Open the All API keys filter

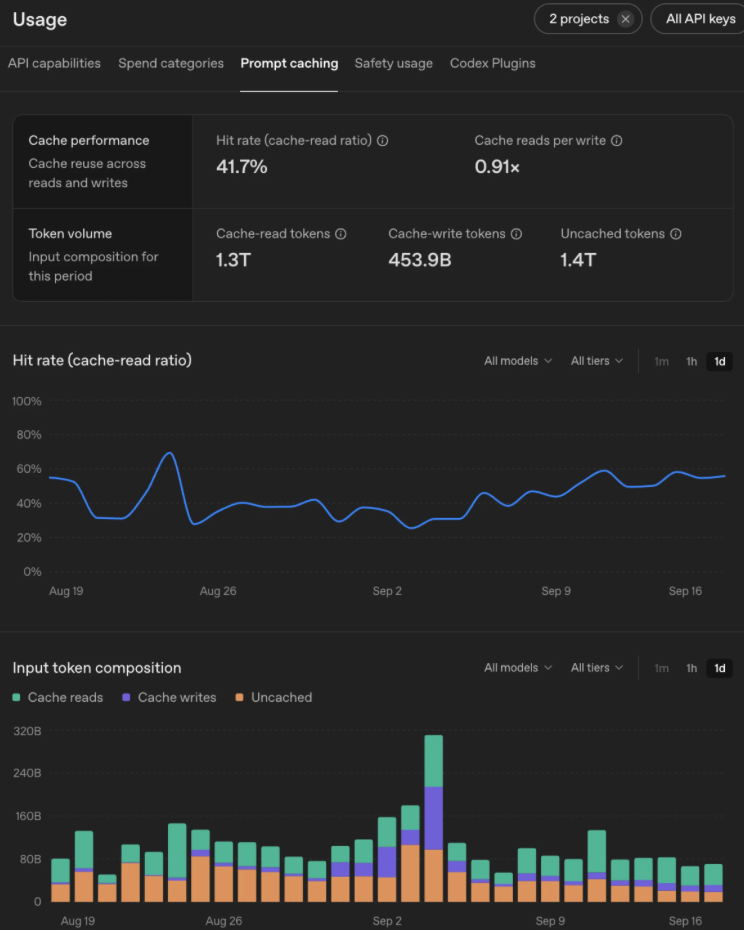pyautogui.click(x=699, y=19)
